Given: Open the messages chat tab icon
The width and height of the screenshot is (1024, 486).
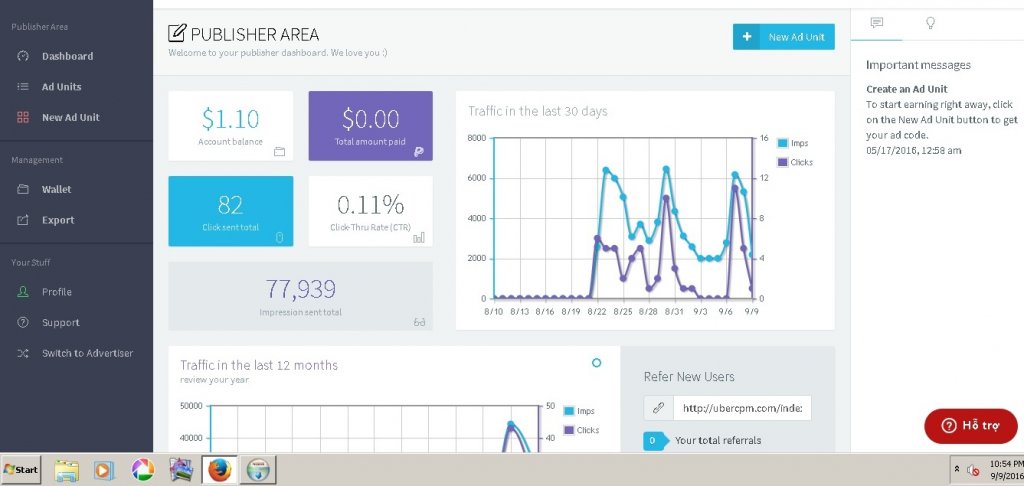Looking at the screenshot, I should click(x=876, y=23).
